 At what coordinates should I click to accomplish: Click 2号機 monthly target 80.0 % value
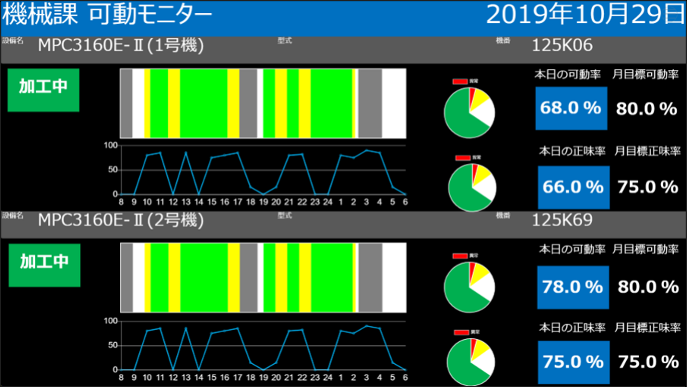pyautogui.click(x=648, y=287)
